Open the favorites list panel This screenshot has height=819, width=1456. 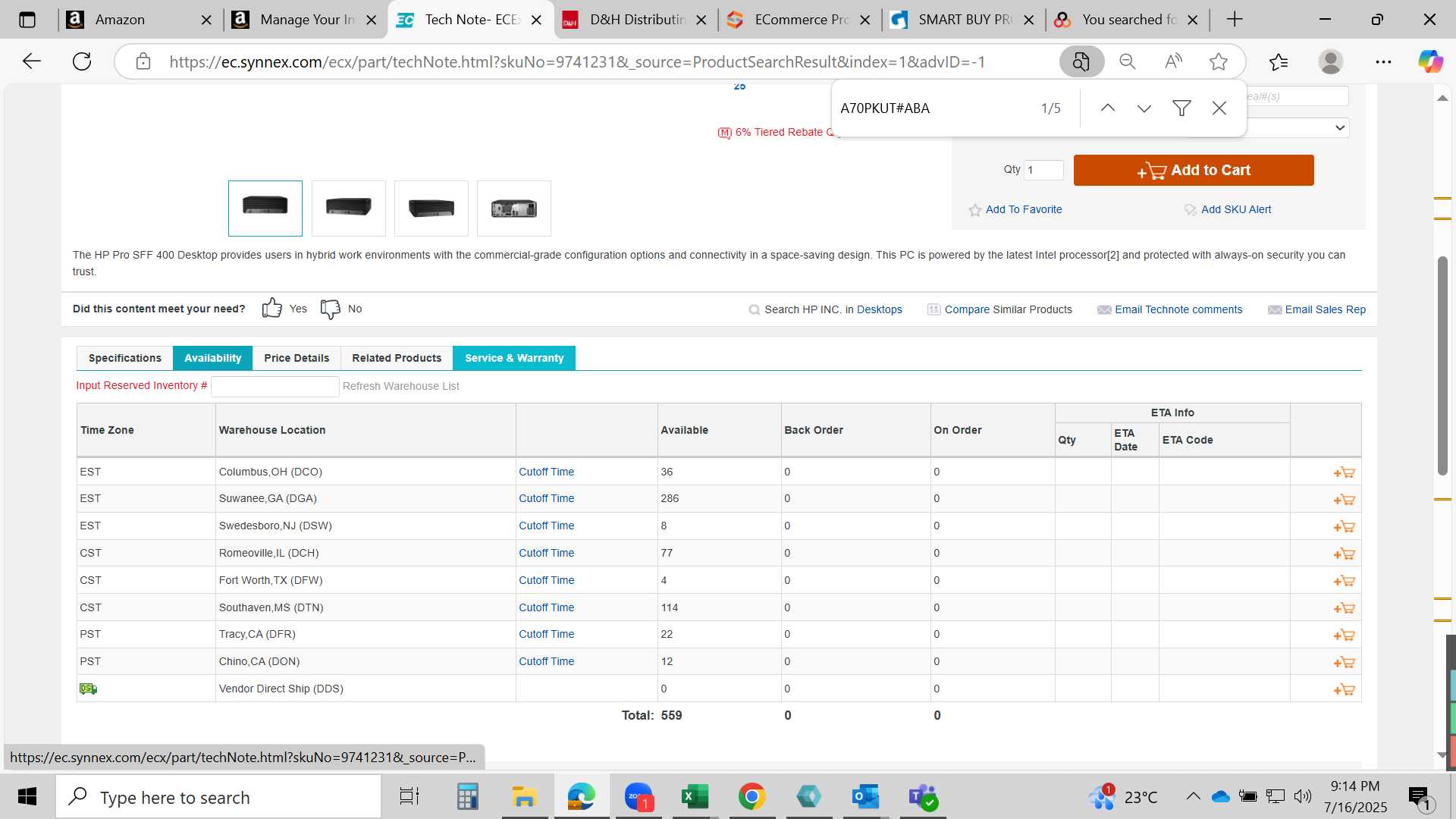[x=1279, y=61]
